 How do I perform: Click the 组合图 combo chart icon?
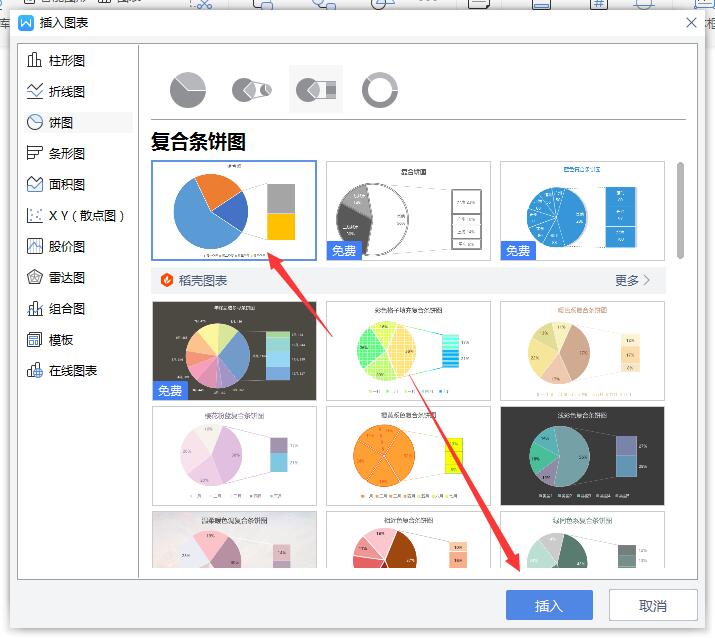[x=35, y=308]
